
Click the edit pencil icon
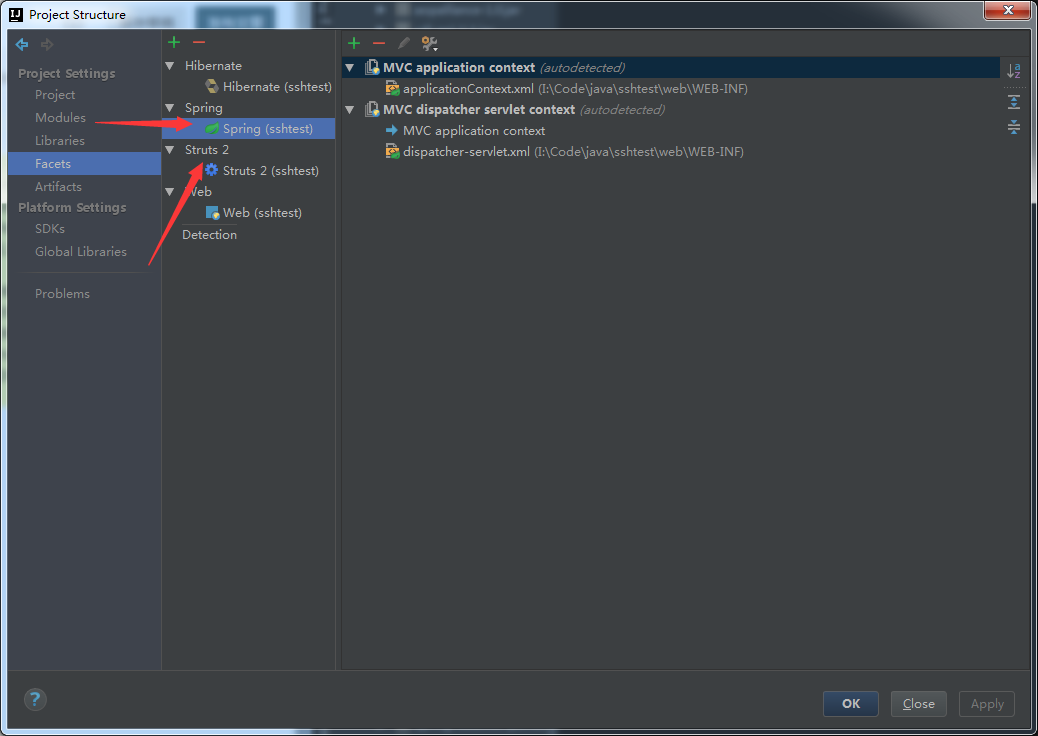(404, 43)
